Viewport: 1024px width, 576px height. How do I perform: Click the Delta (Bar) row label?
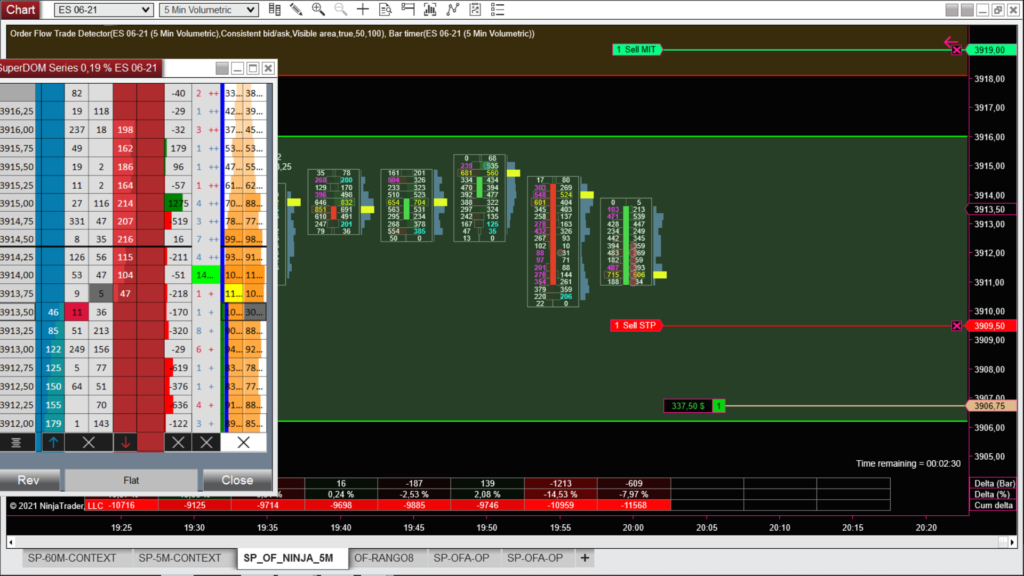point(994,483)
